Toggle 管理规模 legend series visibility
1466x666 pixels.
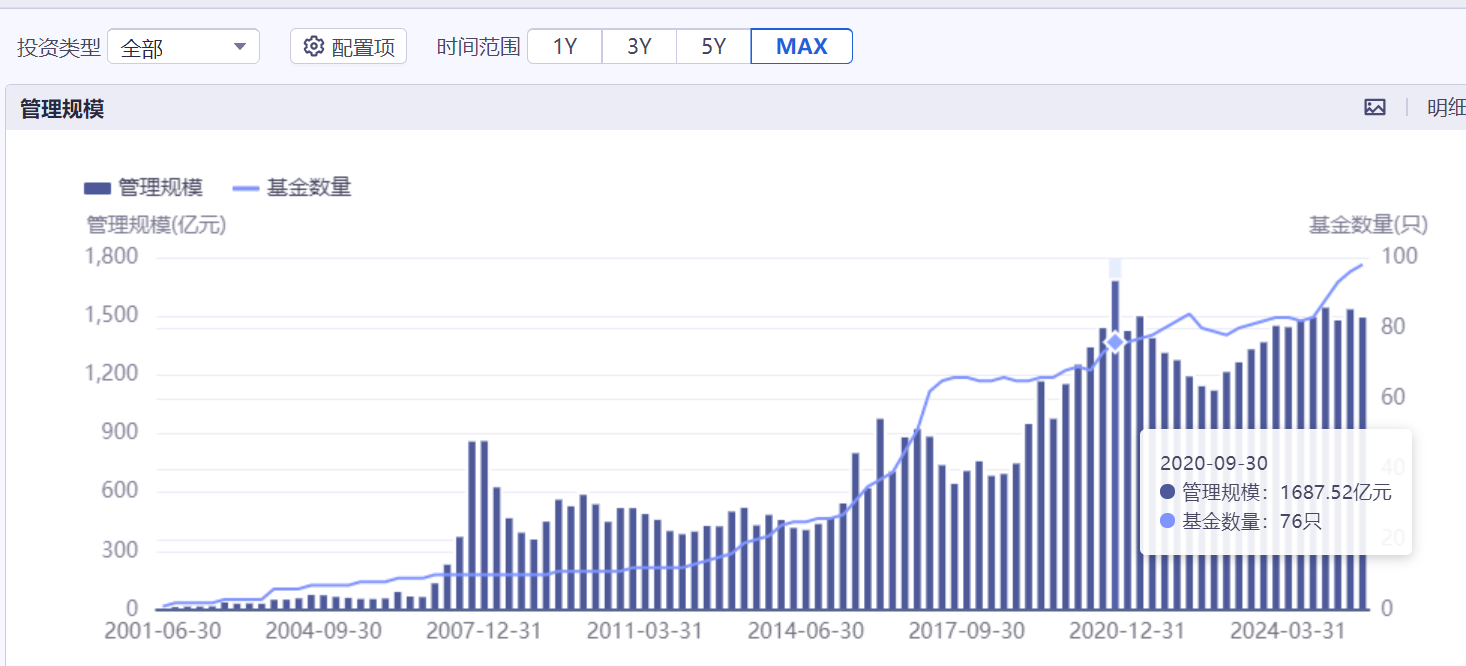[x=143, y=188]
